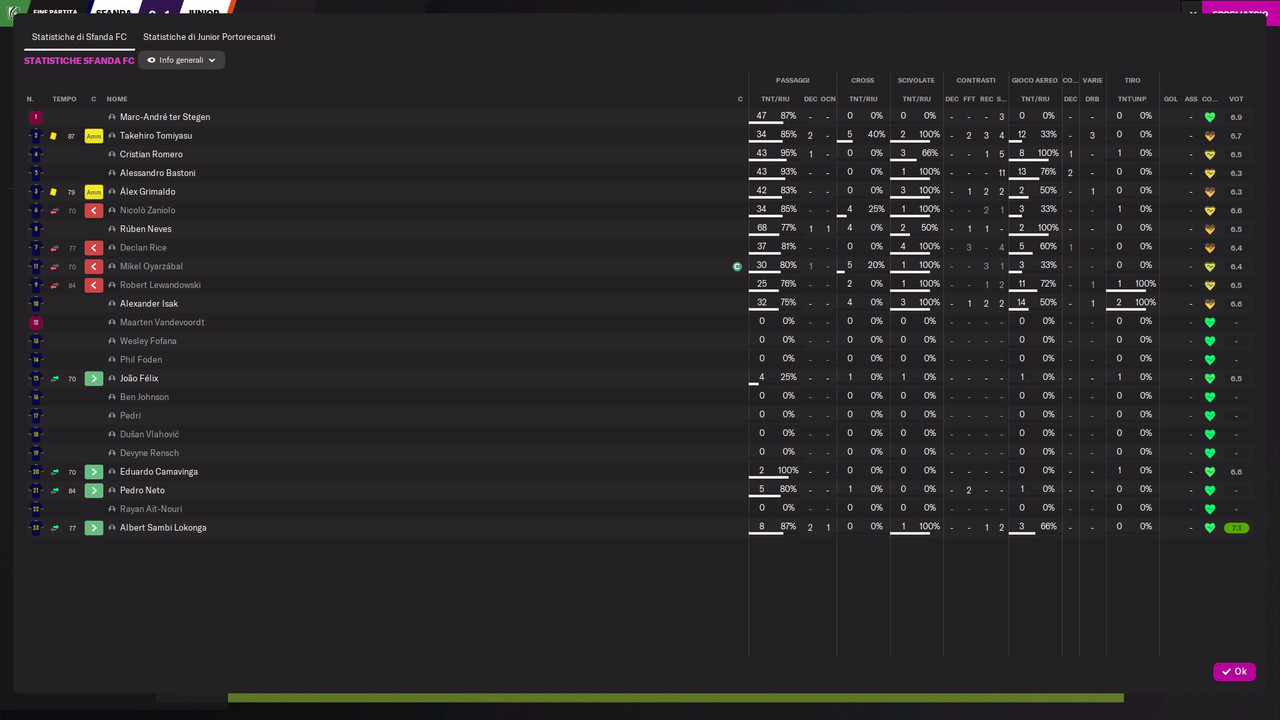Switch to Statistiche di Junior Portorecanati tab
The height and width of the screenshot is (720, 1280).
(x=209, y=37)
